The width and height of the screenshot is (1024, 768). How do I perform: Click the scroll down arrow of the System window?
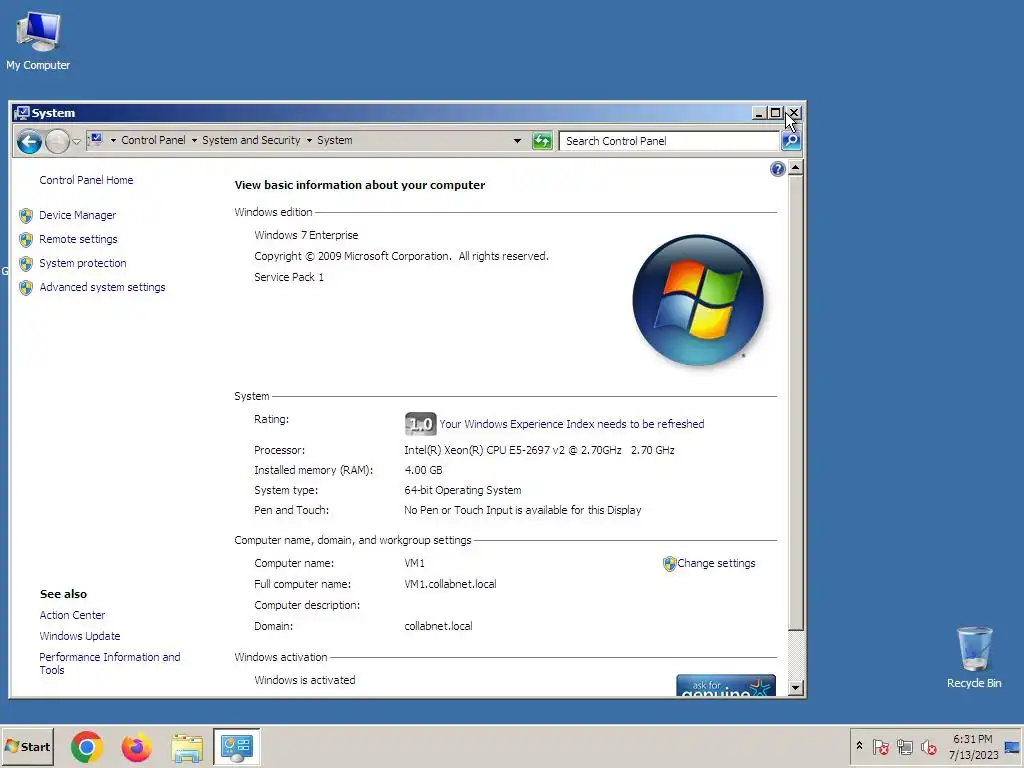point(795,687)
